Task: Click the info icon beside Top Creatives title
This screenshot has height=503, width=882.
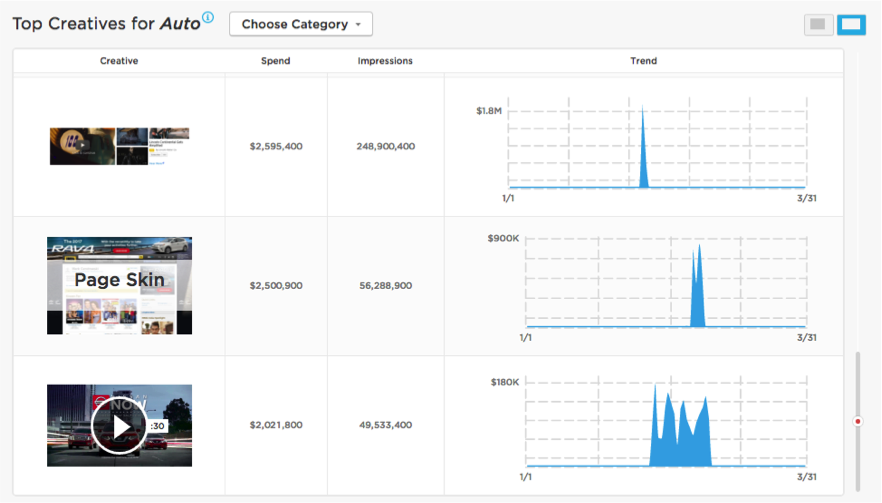Action: [208, 17]
